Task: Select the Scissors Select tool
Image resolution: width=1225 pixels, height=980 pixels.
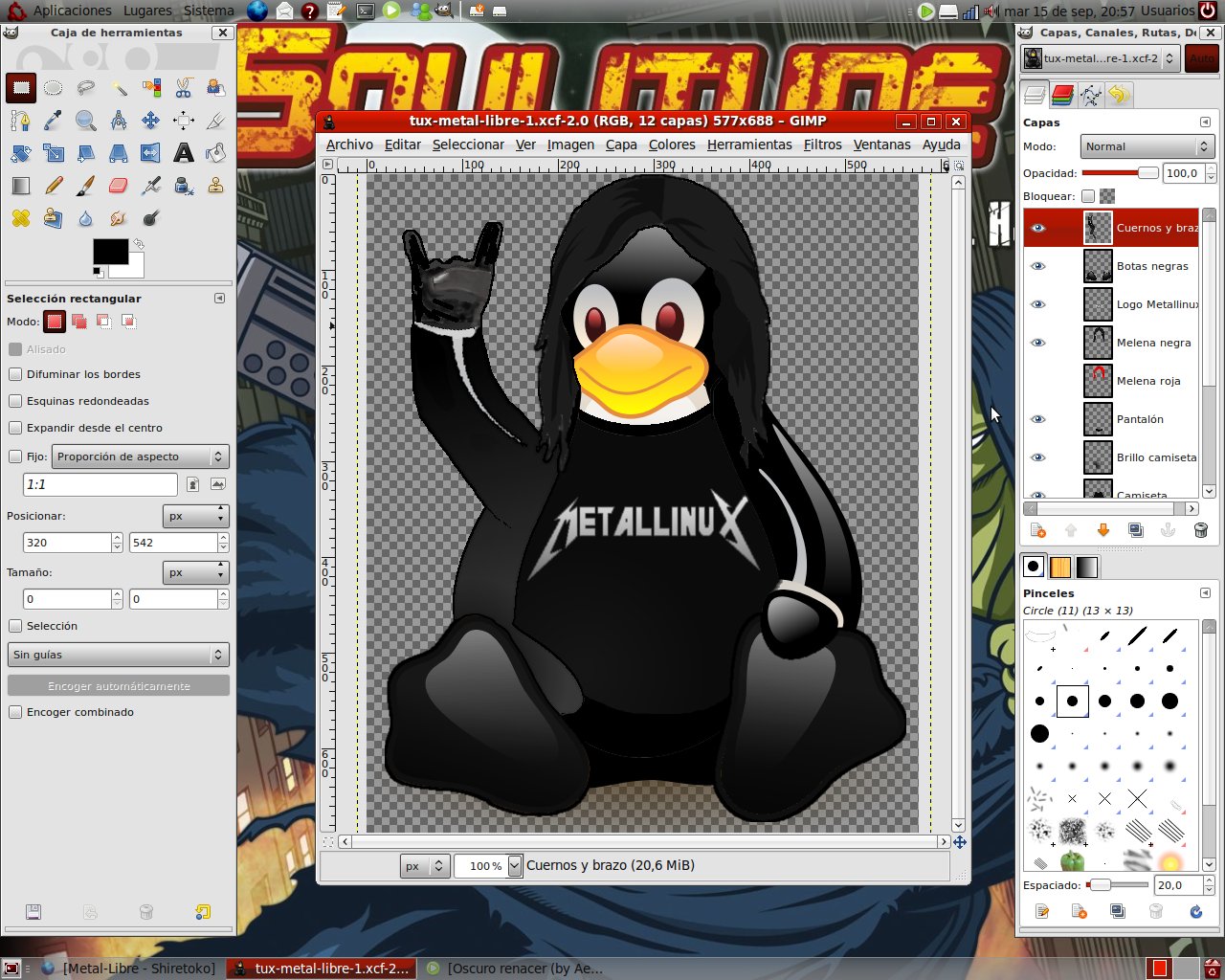Action: (x=184, y=88)
